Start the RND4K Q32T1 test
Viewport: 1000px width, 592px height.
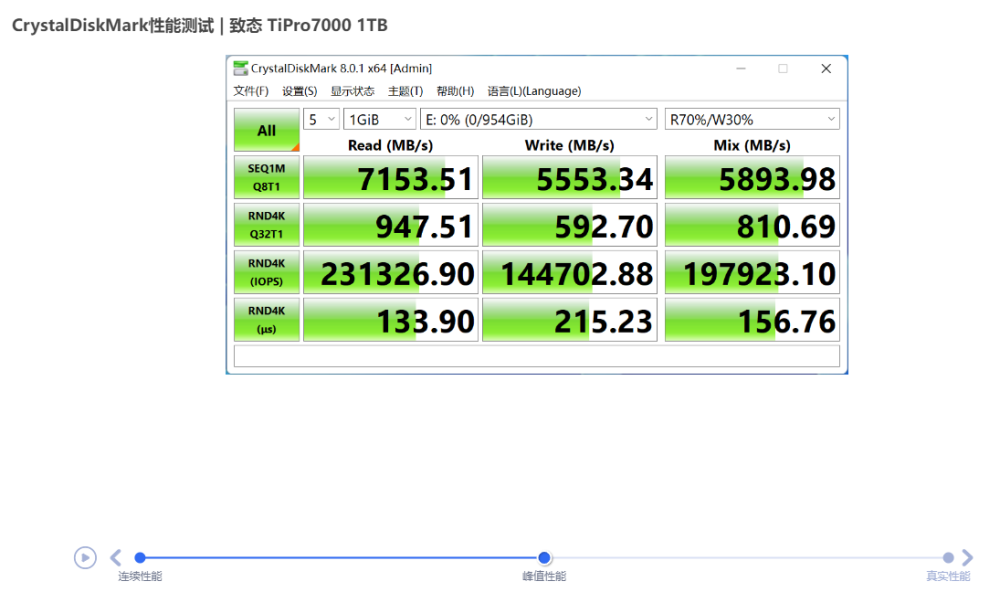pos(267,225)
